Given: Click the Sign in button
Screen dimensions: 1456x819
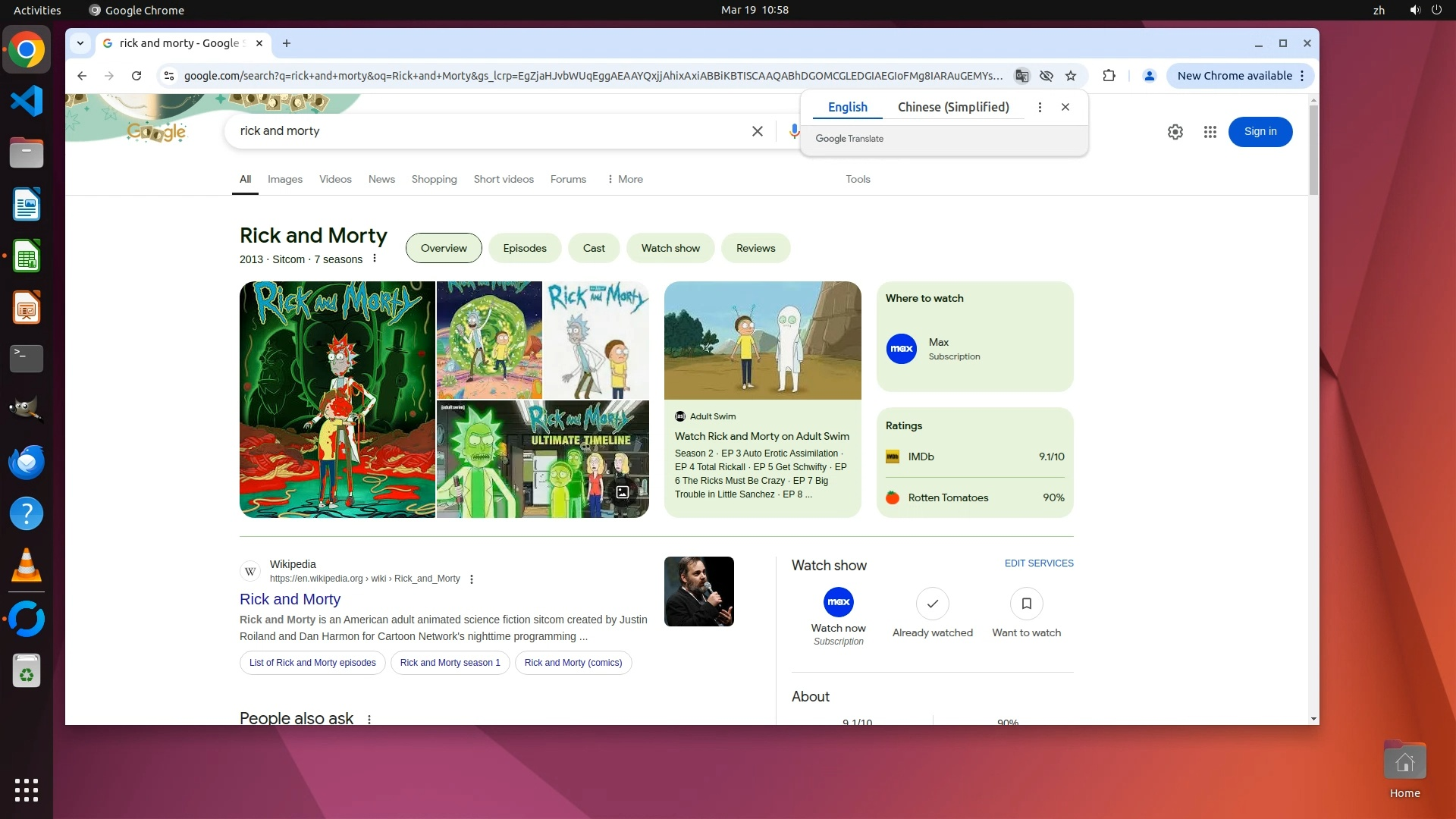Looking at the screenshot, I should [x=1260, y=131].
